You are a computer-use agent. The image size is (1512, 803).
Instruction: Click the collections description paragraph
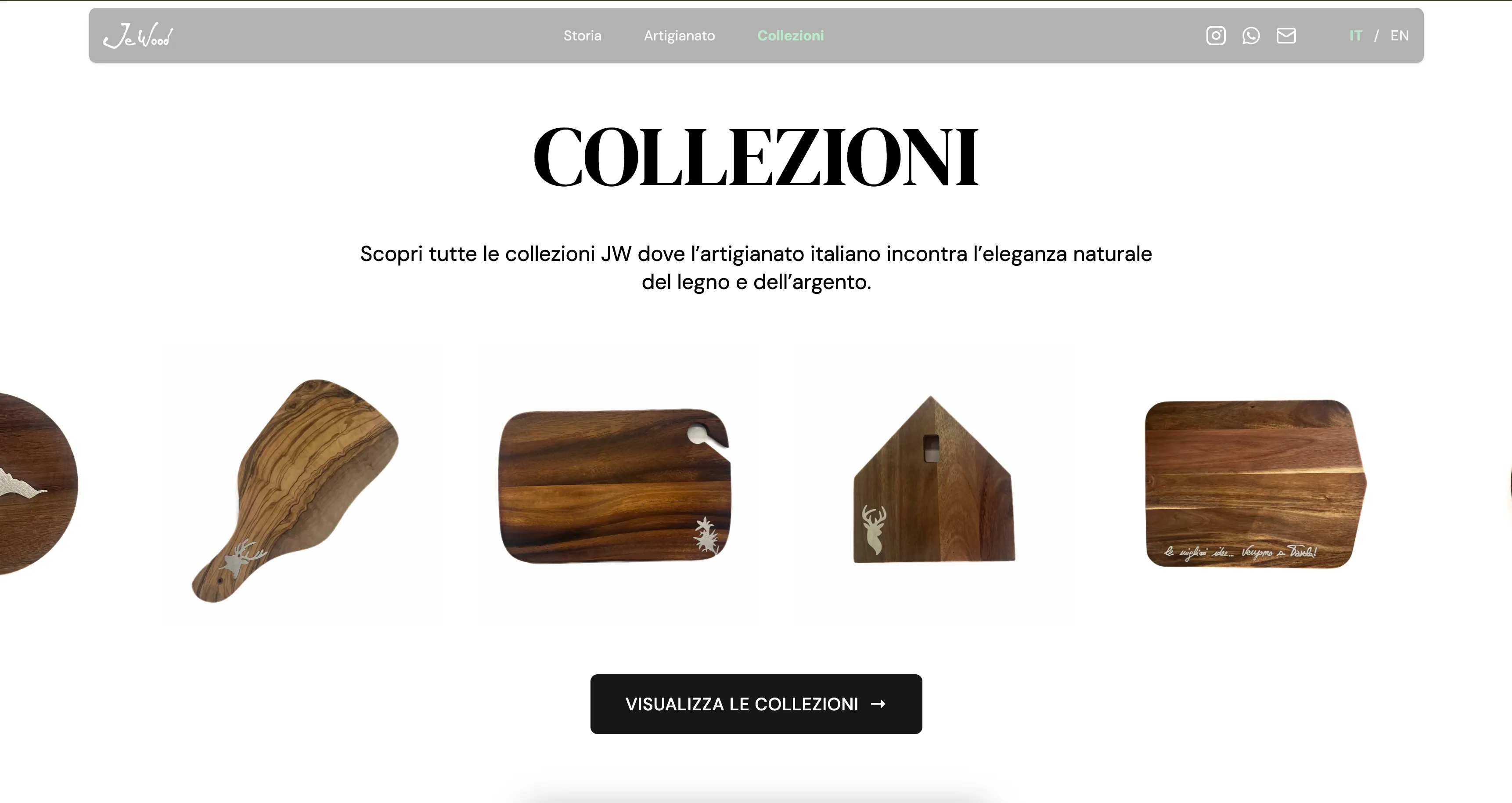click(x=756, y=268)
